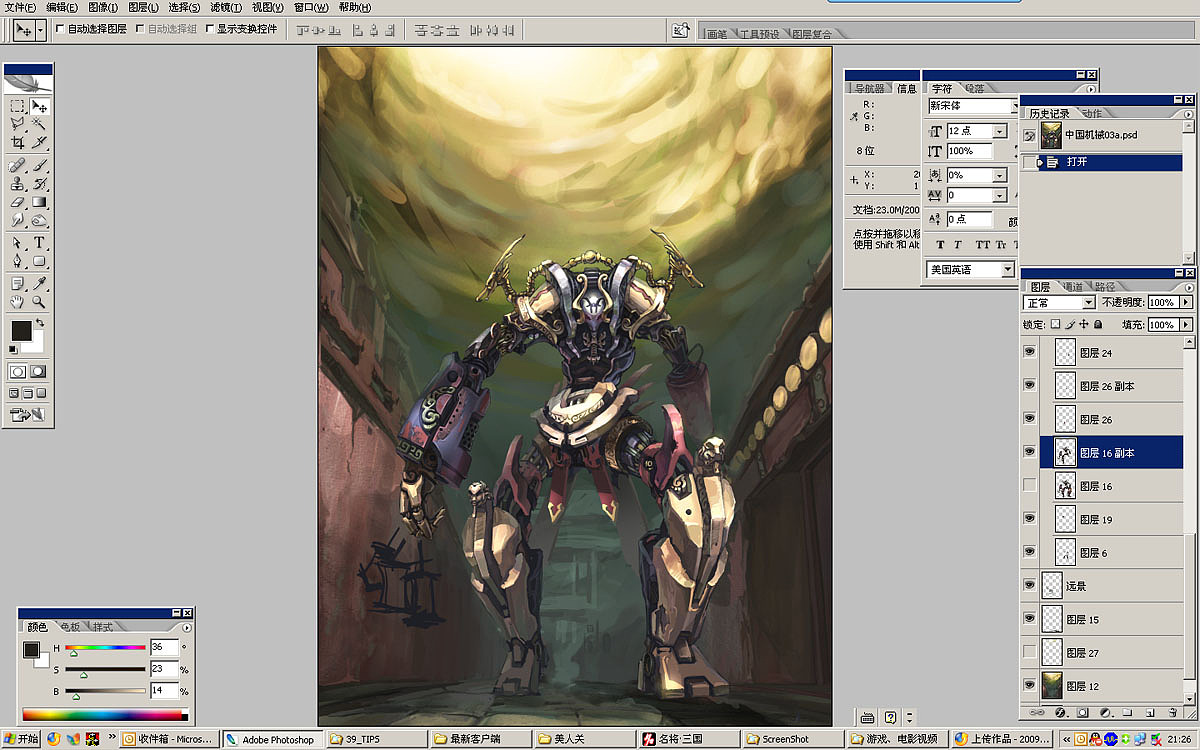Open the 美国英语 language dropdown
Screen dimensions: 1200x750
[1007, 270]
